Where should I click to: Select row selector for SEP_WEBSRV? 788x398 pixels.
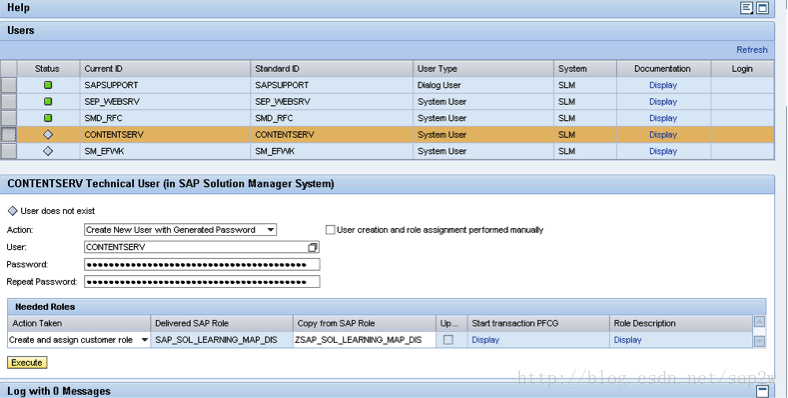(x=9, y=102)
